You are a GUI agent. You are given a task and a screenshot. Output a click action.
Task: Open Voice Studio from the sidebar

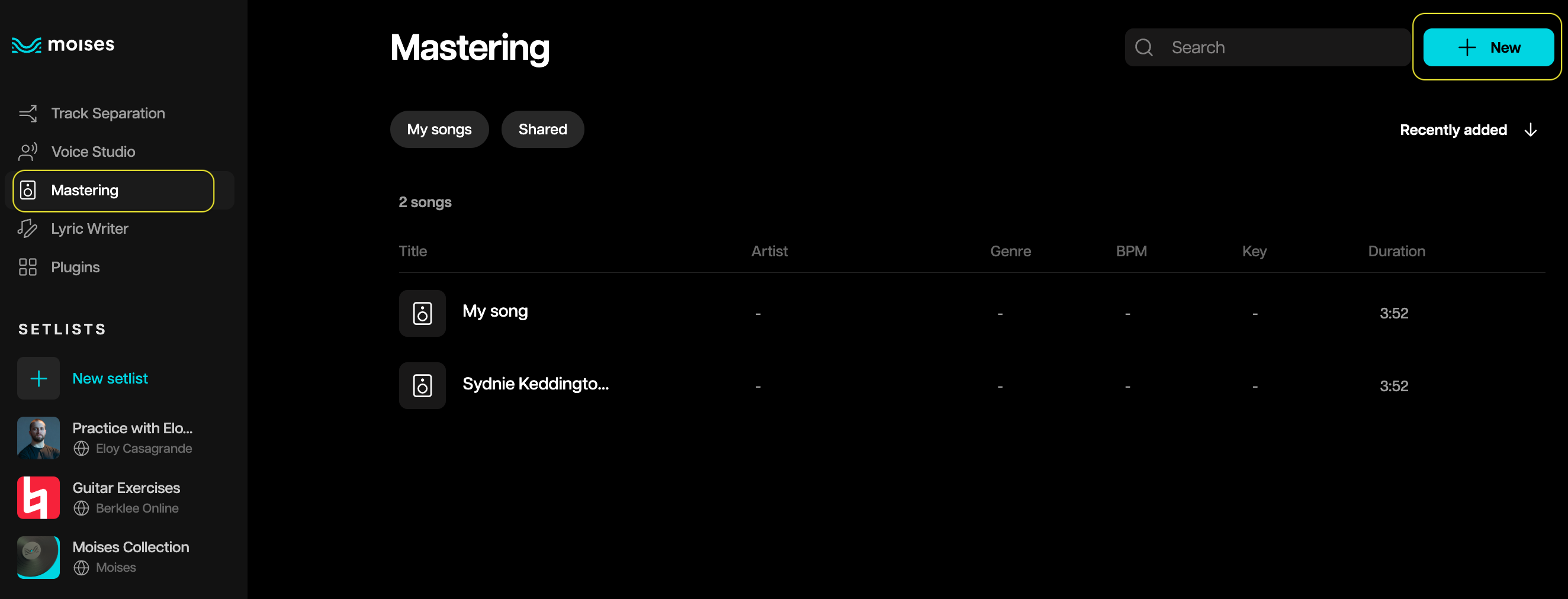(92, 152)
